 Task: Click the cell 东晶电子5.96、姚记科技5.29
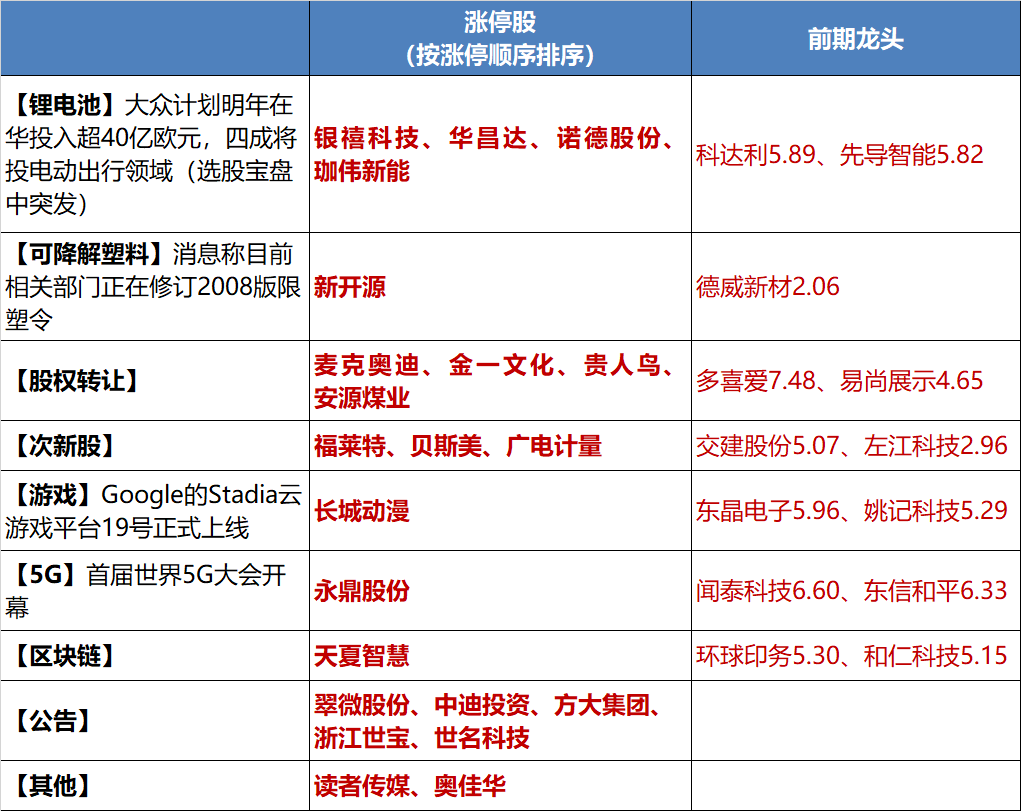[x=856, y=511]
